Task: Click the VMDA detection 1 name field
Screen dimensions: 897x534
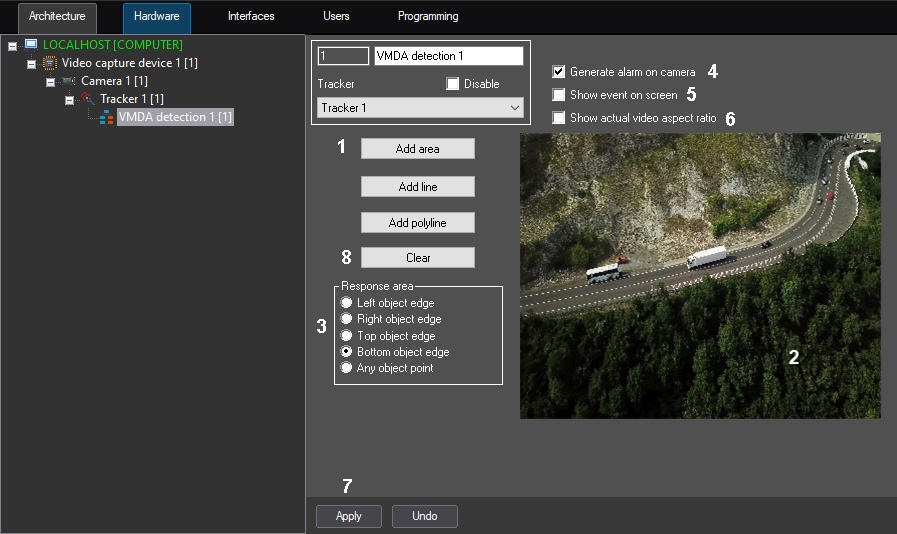Action: click(x=448, y=57)
